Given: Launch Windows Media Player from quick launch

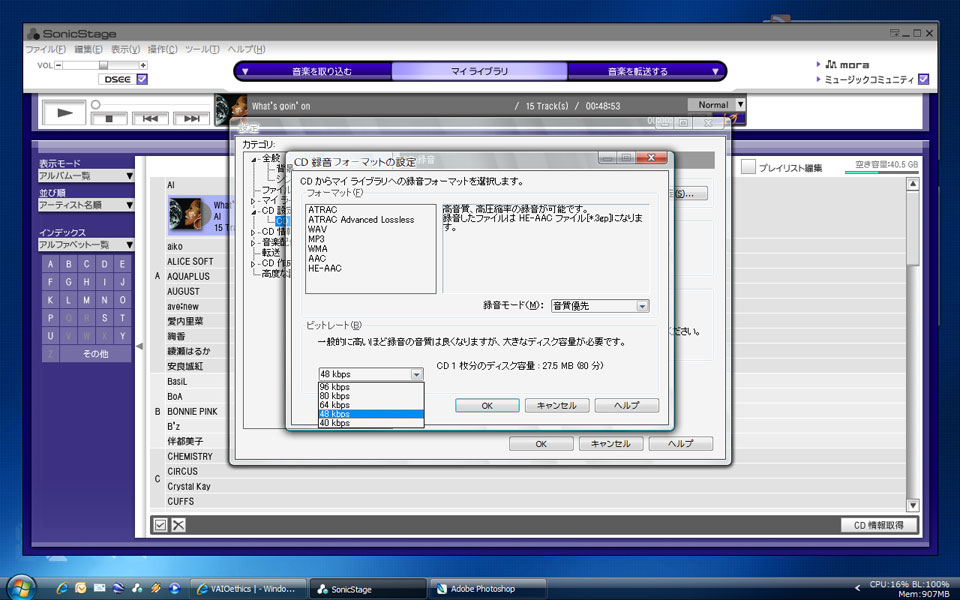Looking at the screenshot, I should tap(174, 588).
